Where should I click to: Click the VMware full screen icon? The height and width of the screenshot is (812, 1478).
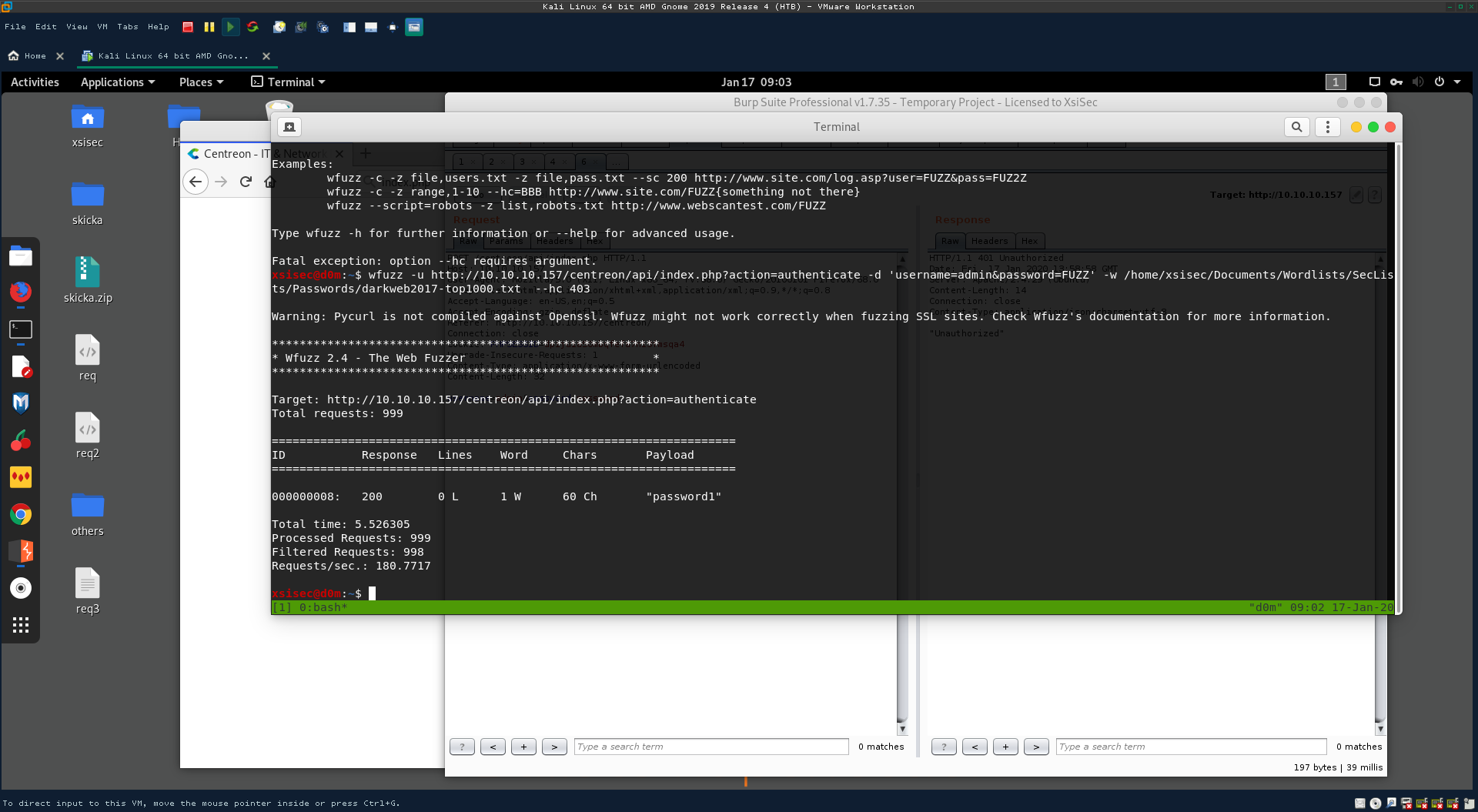392,27
